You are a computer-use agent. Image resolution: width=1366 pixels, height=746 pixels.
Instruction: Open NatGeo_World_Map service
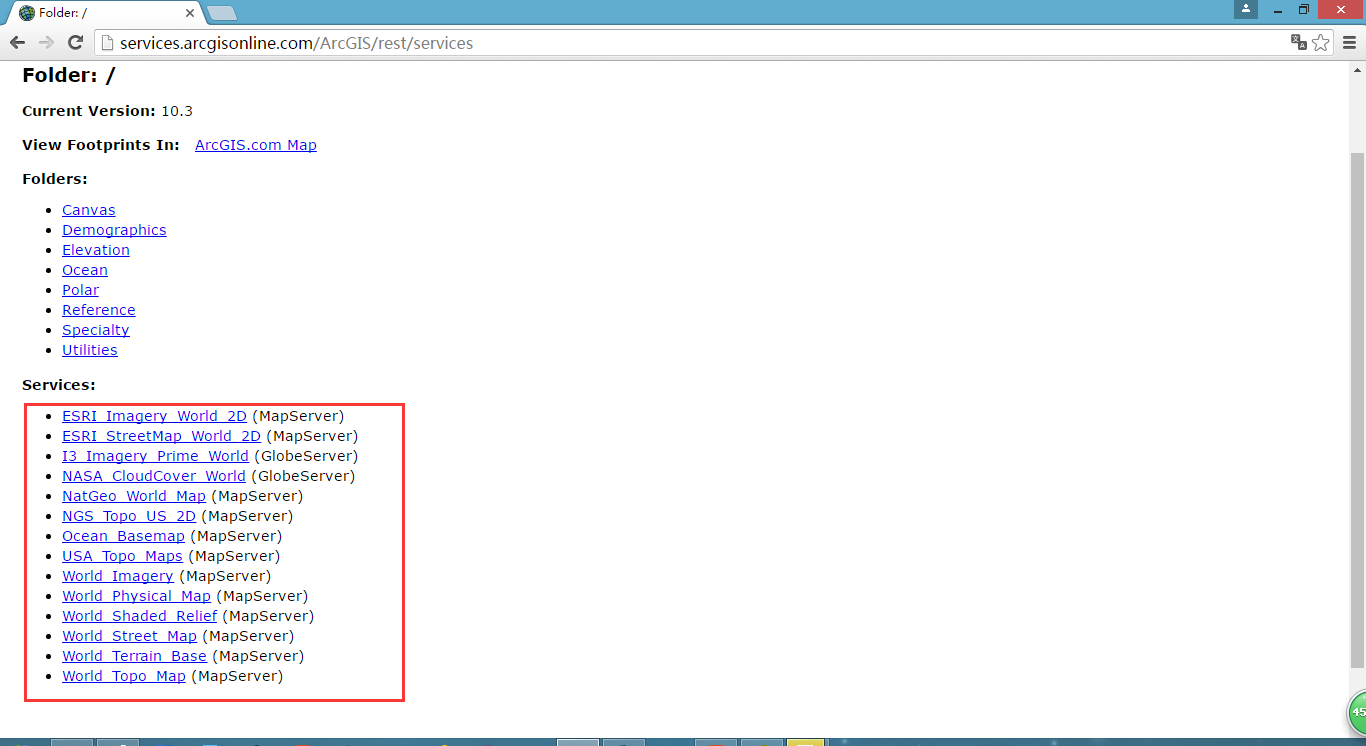[x=134, y=496]
